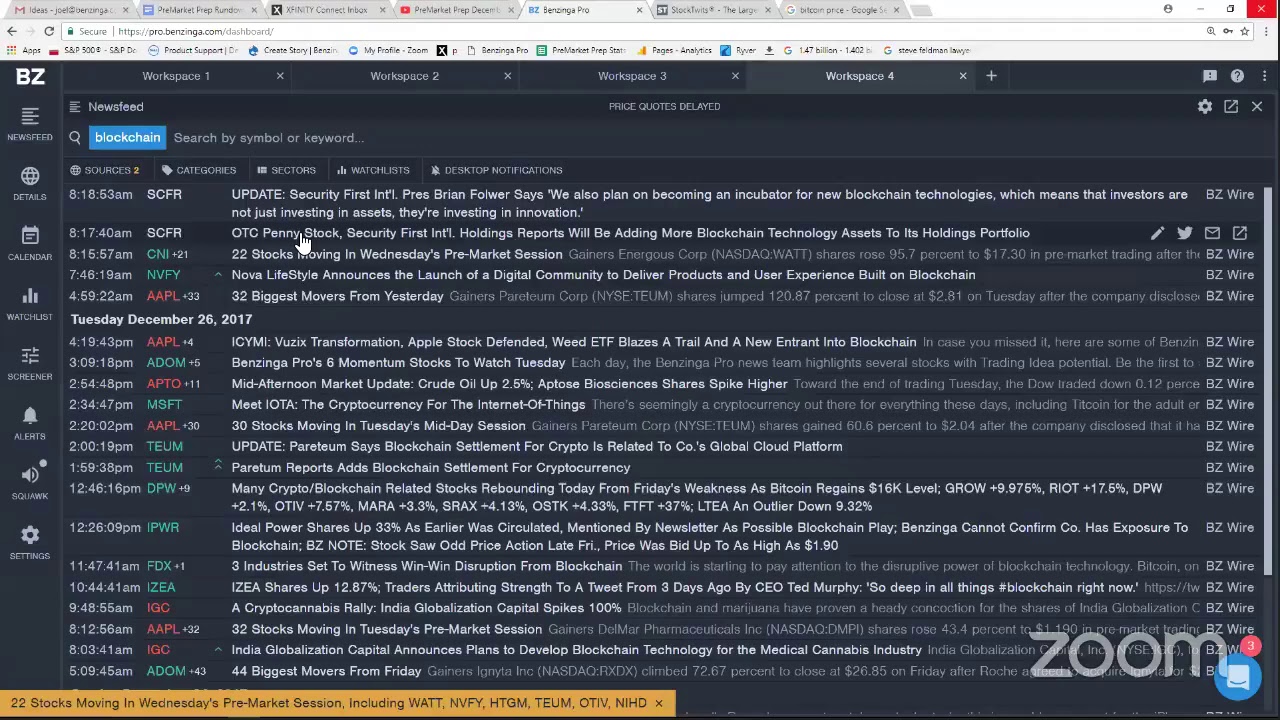Bookmark this page with the star icon
This screenshot has height=720, width=1280.
click(1245, 31)
